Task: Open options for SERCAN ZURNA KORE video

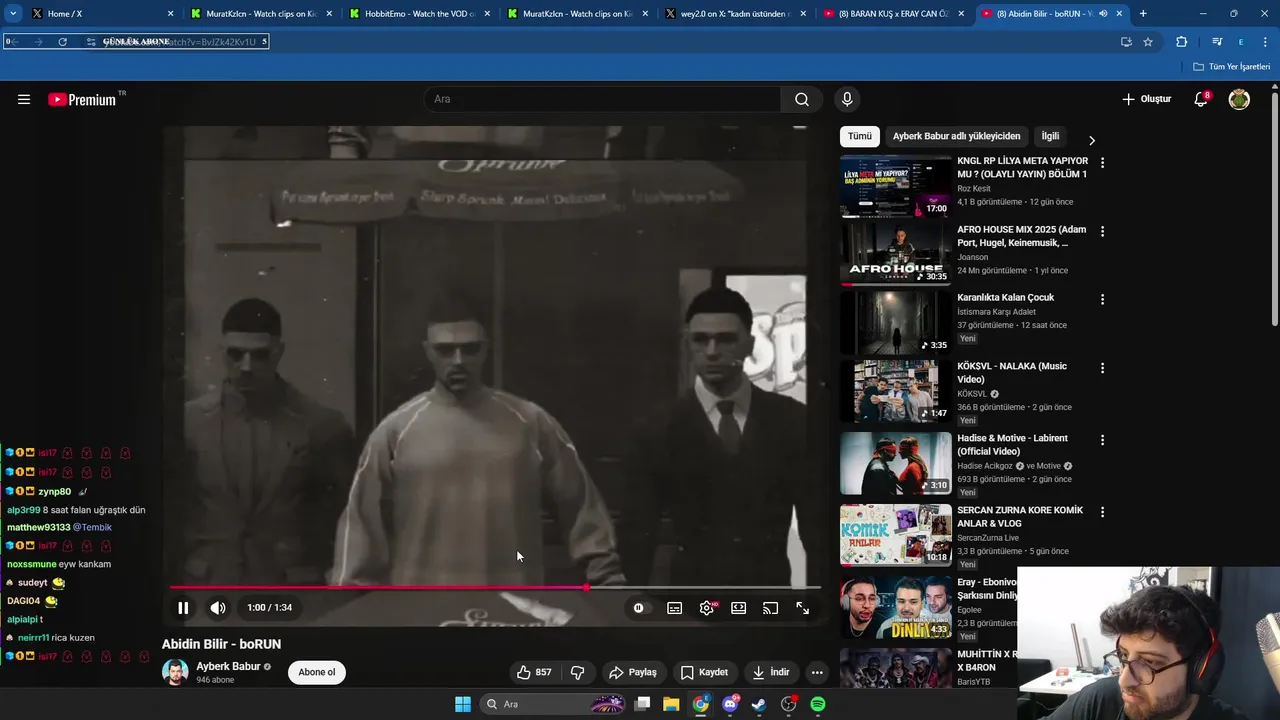Action: click(x=1102, y=512)
